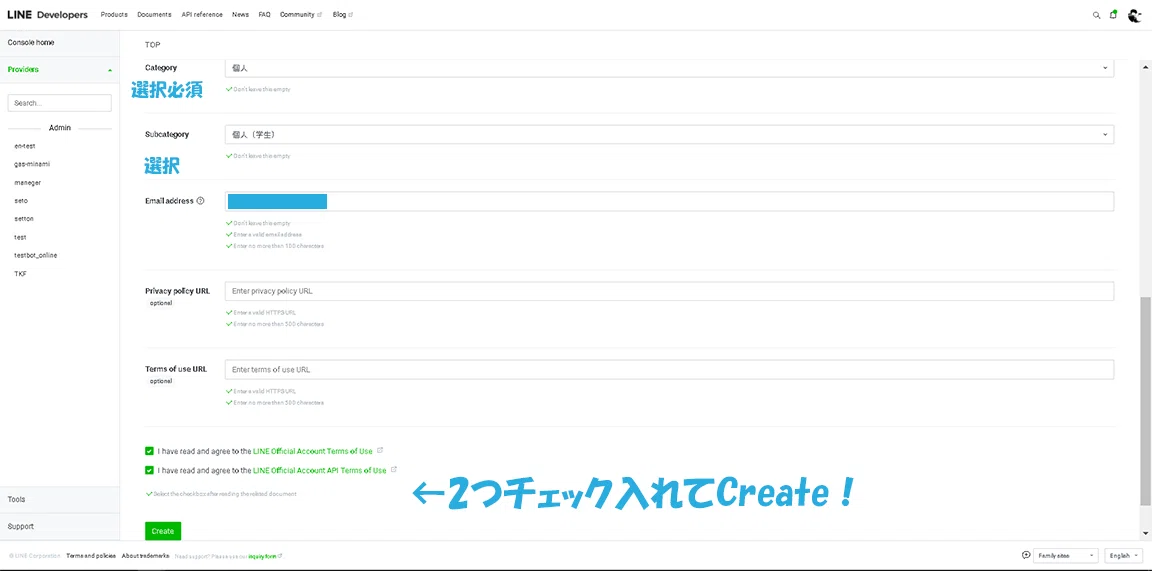Open the notifications bell icon
Screen dimensions: 1152x571
click(x=1113, y=15)
